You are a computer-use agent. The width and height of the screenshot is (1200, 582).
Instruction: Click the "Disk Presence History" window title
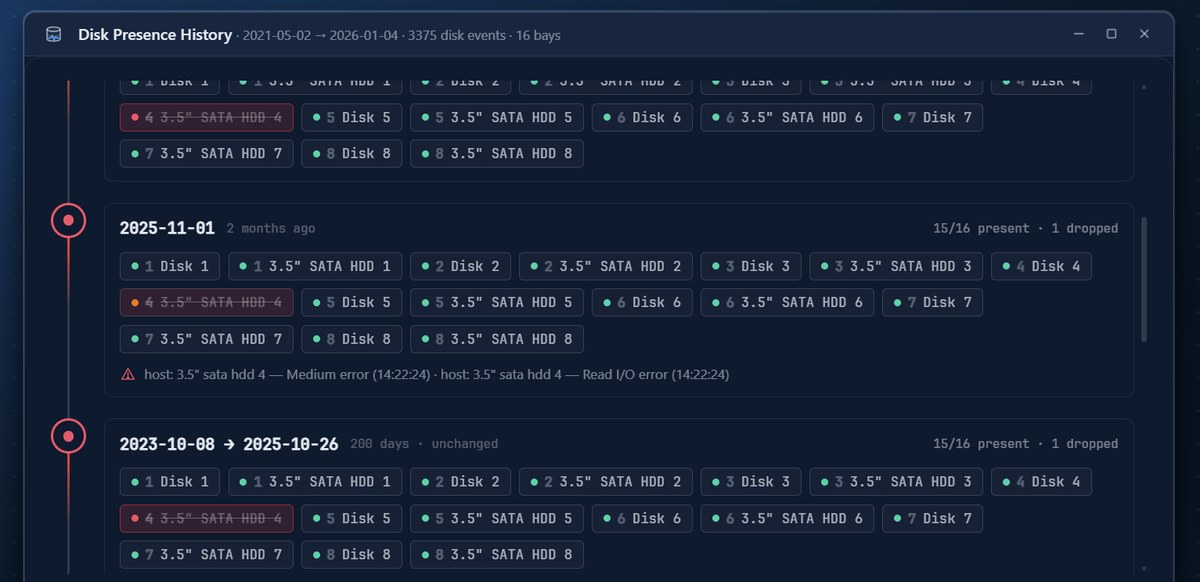point(155,35)
